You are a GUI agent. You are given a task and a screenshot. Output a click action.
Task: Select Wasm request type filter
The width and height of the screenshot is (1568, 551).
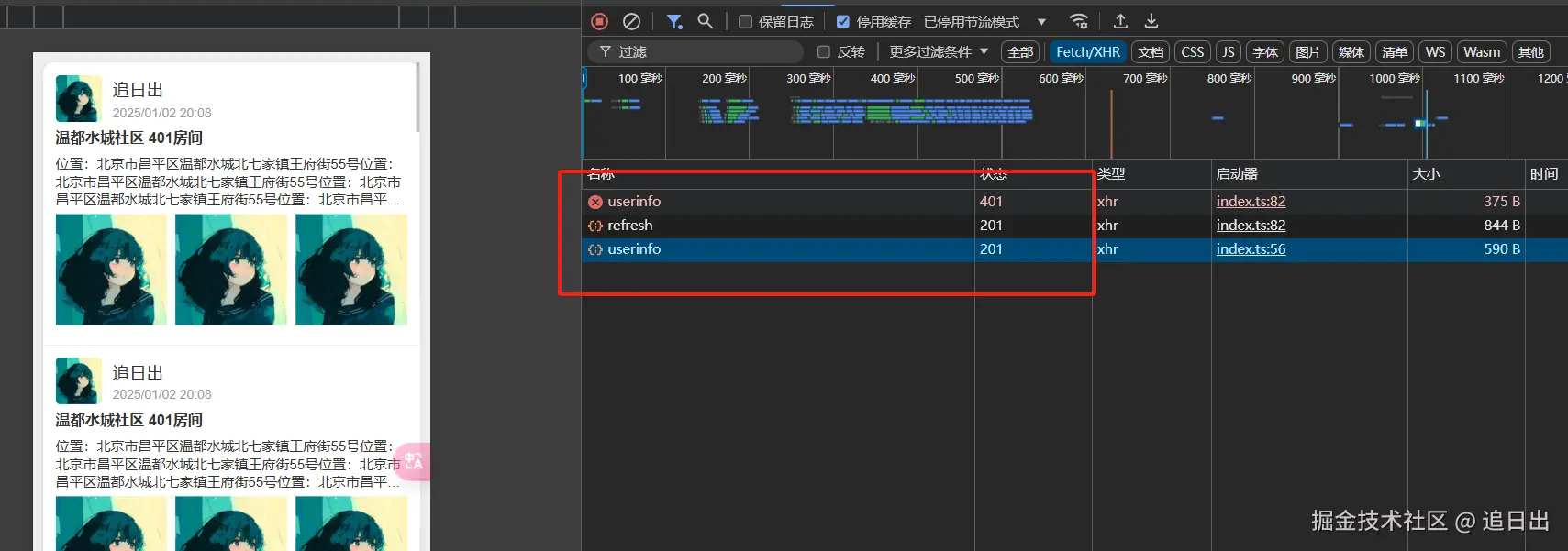click(1482, 52)
